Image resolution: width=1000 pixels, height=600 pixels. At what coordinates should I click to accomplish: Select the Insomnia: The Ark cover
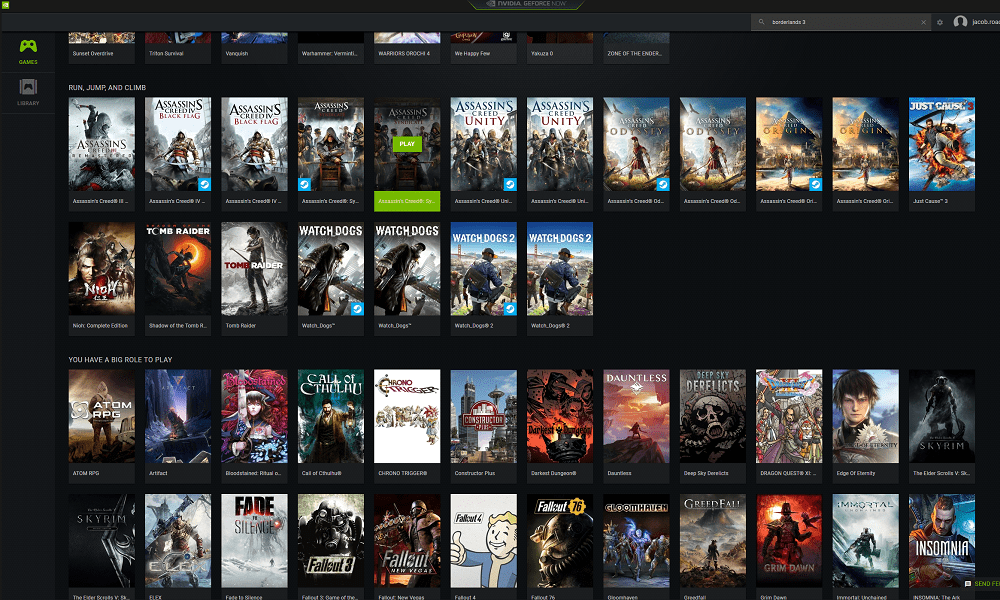click(941, 541)
